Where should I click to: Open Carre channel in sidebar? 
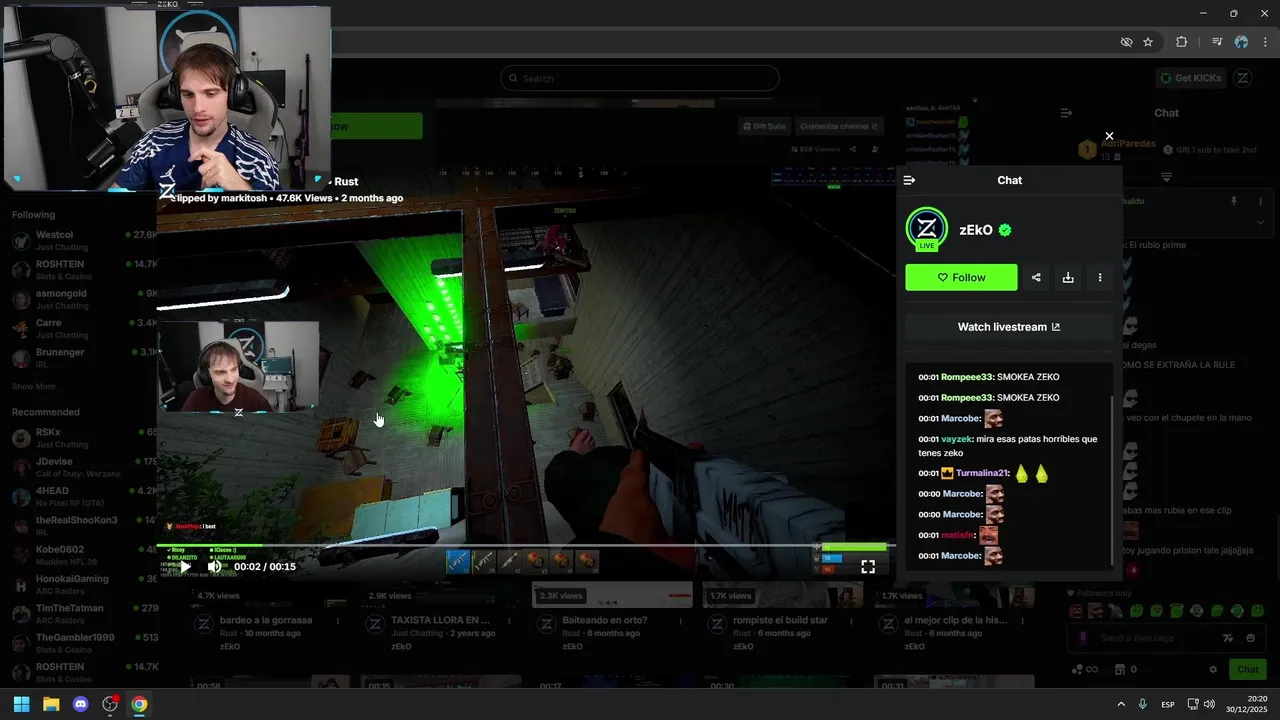[x=78, y=329]
